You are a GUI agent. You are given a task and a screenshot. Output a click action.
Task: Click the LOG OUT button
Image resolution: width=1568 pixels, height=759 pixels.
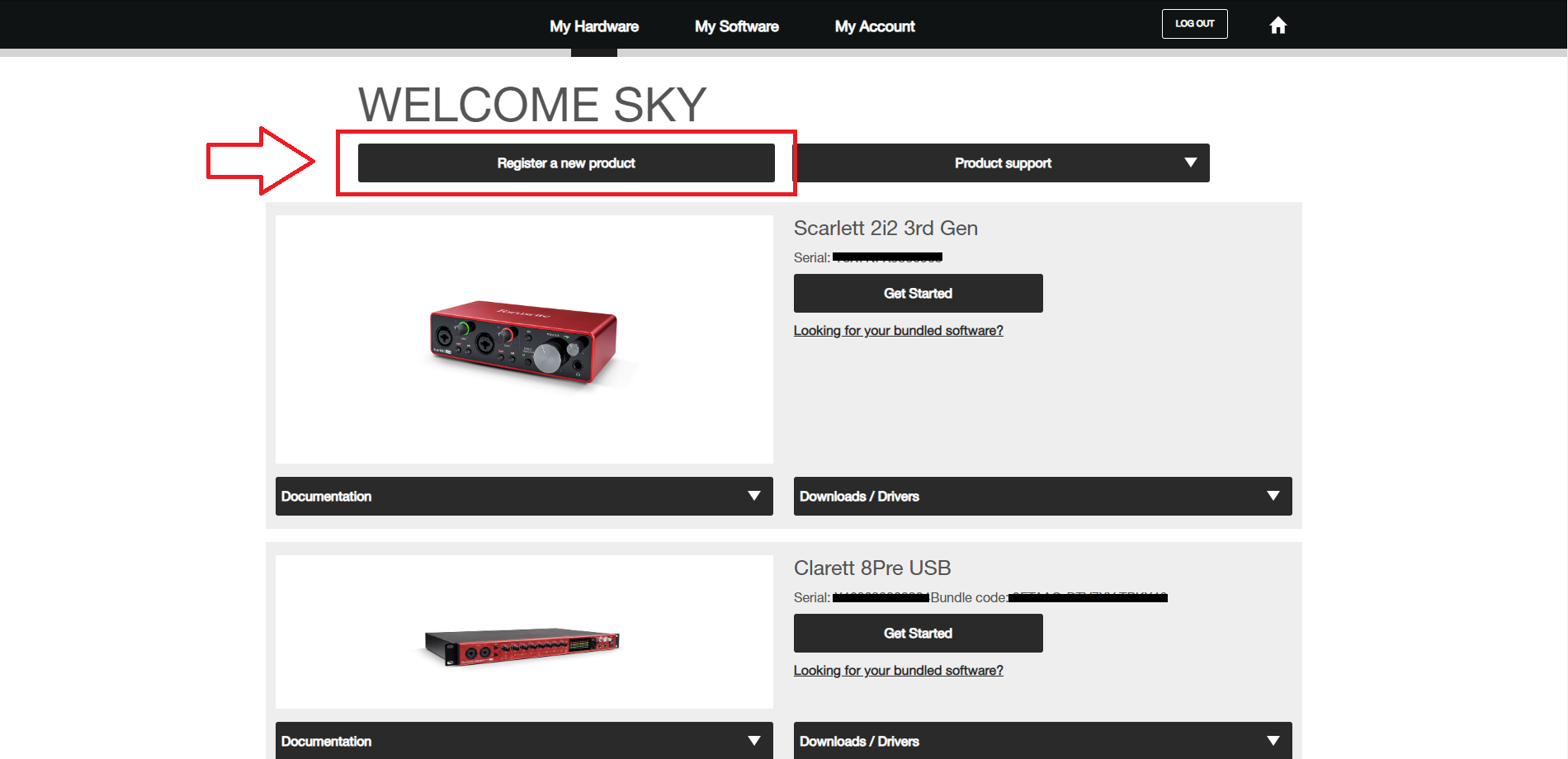coord(1195,24)
